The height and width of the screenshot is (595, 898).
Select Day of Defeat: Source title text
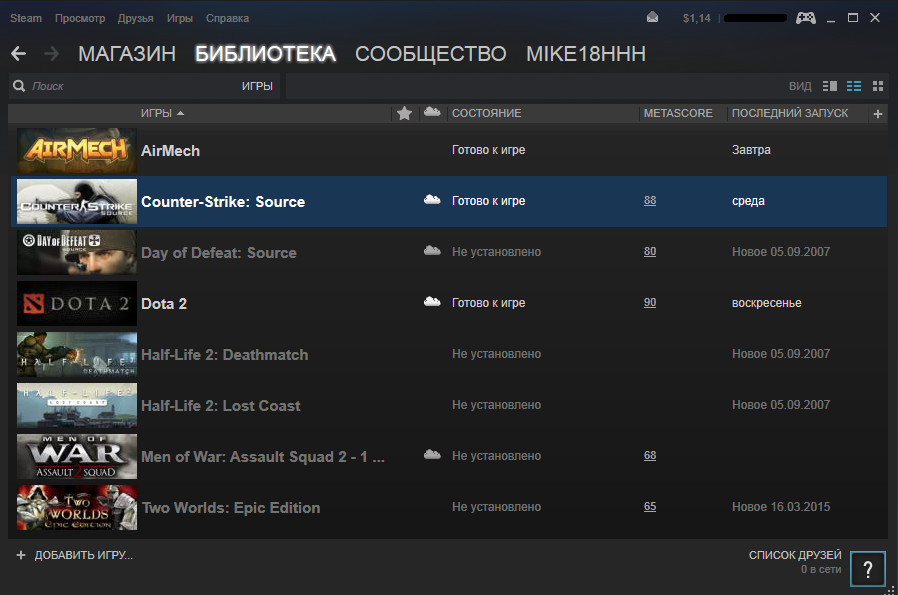click(x=219, y=253)
